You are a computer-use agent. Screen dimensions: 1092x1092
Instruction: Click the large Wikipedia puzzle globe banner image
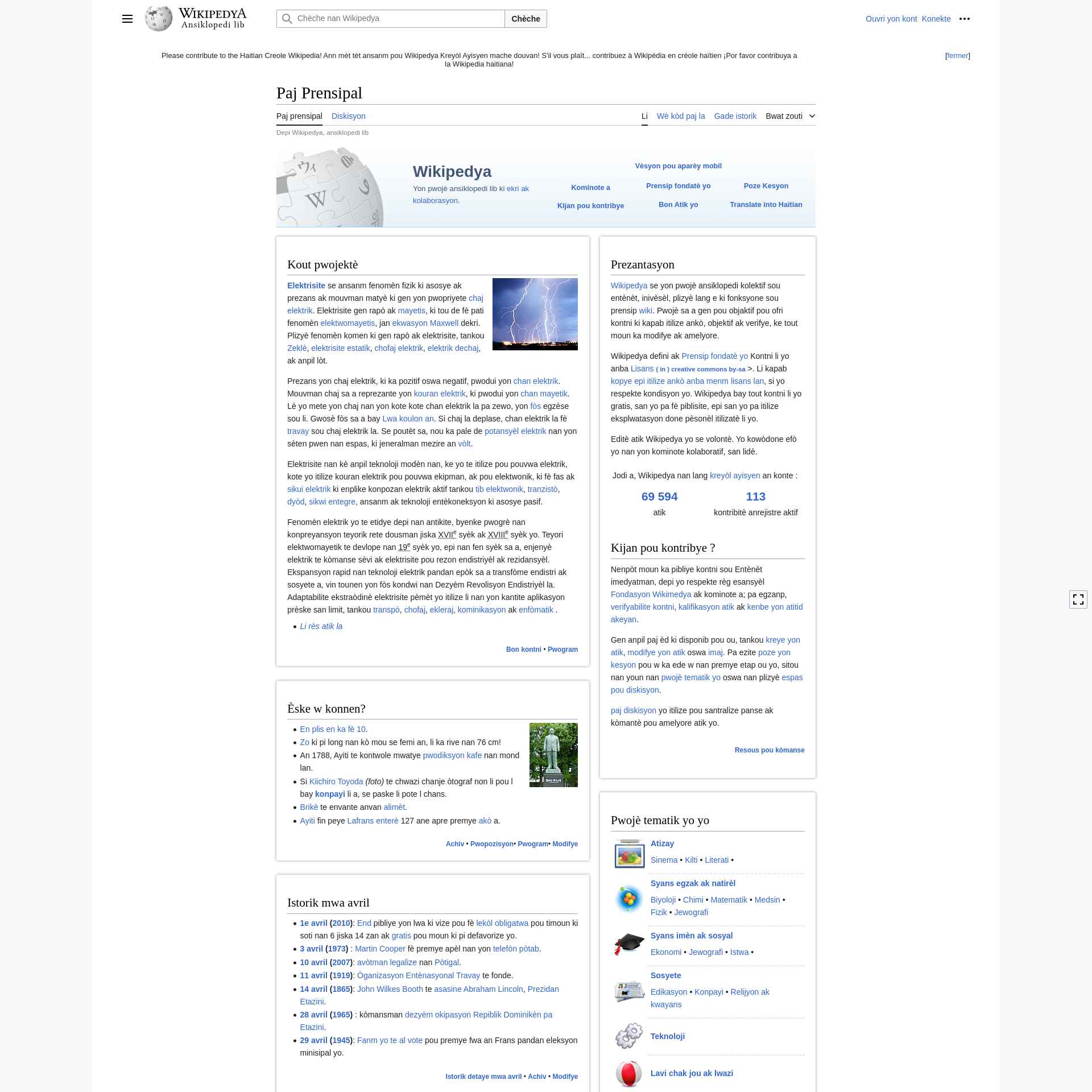coord(330,187)
